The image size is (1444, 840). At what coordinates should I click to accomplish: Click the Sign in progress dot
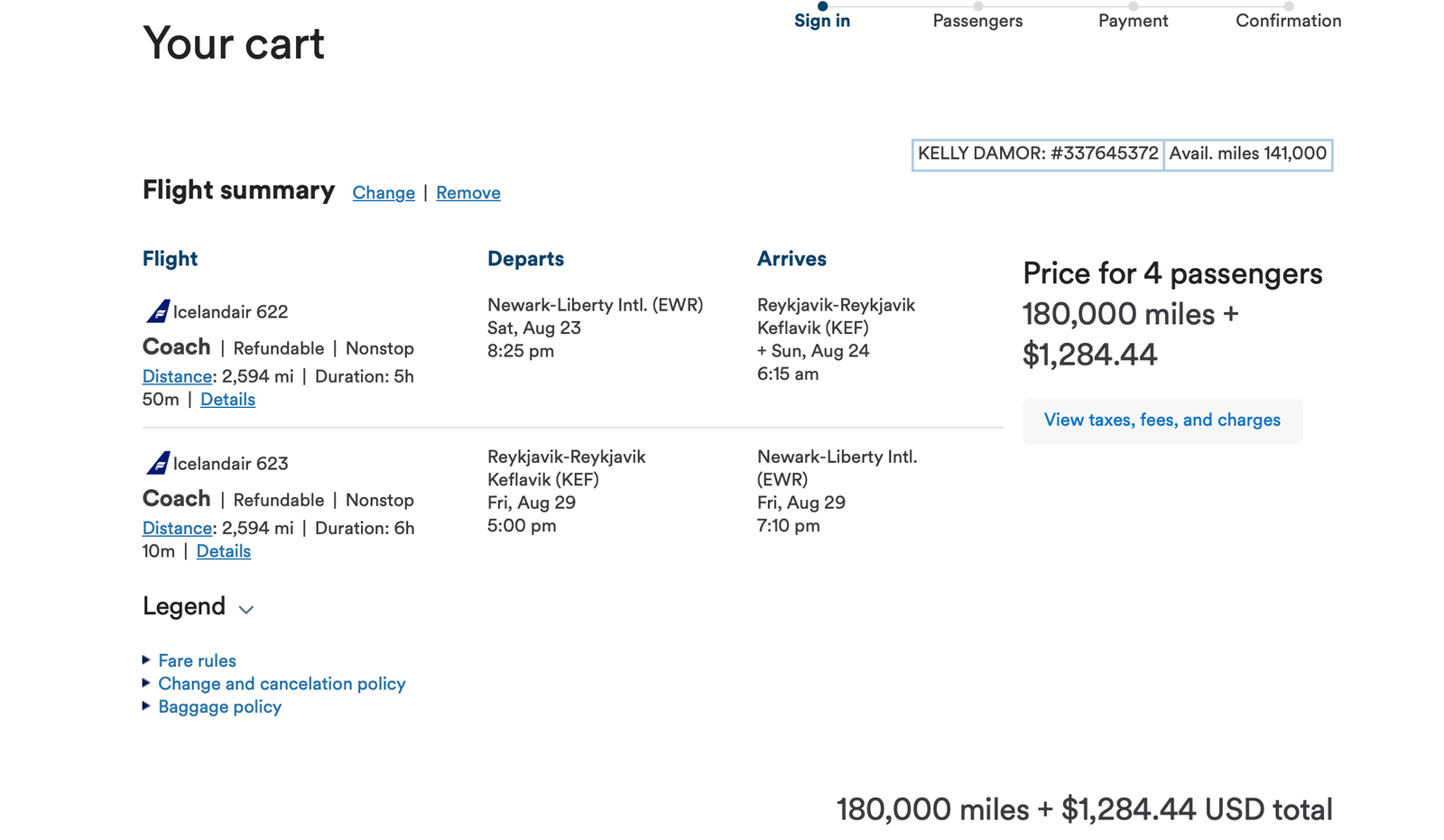pos(822,6)
